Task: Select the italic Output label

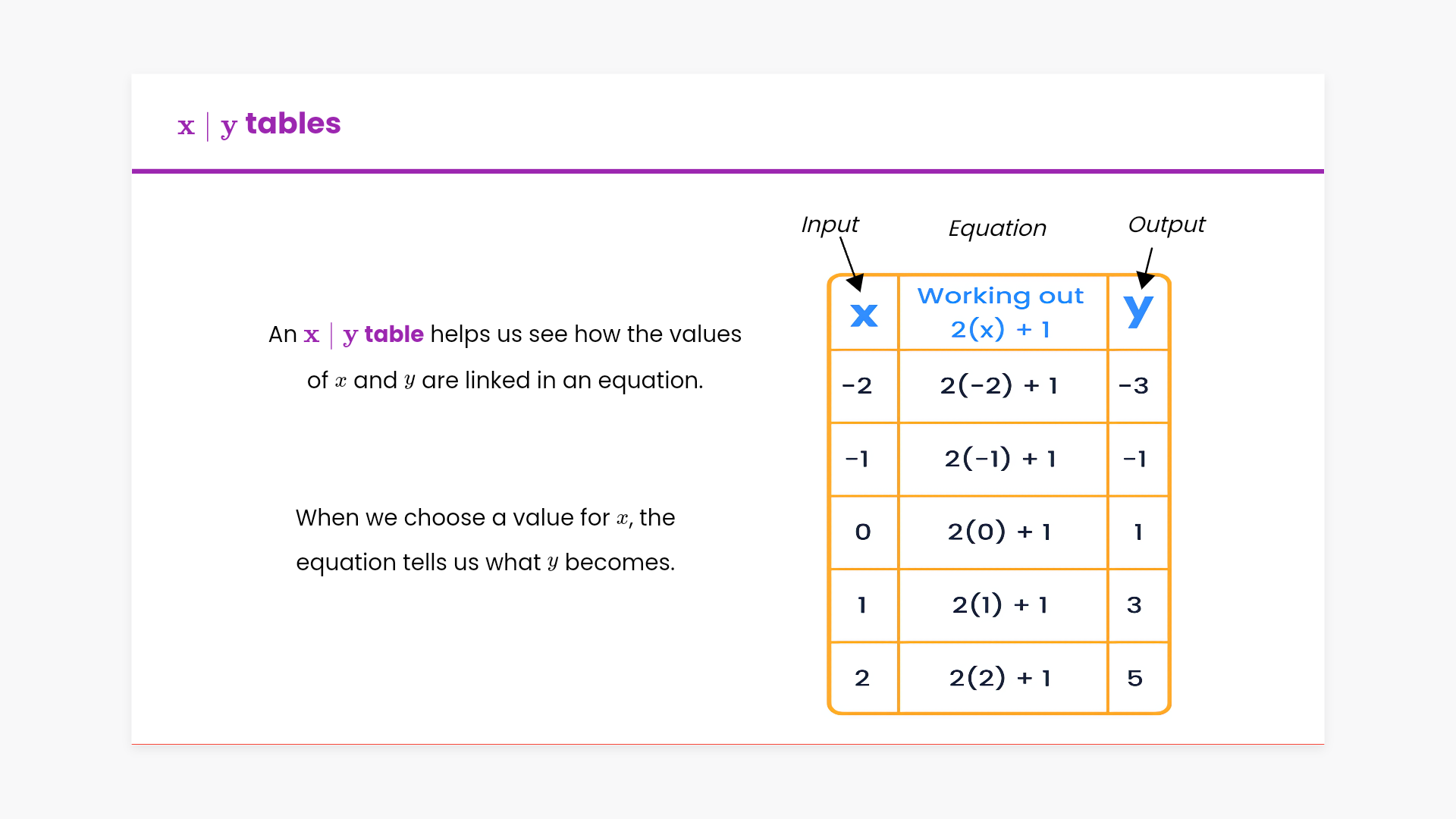Action: pos(1166,224)
